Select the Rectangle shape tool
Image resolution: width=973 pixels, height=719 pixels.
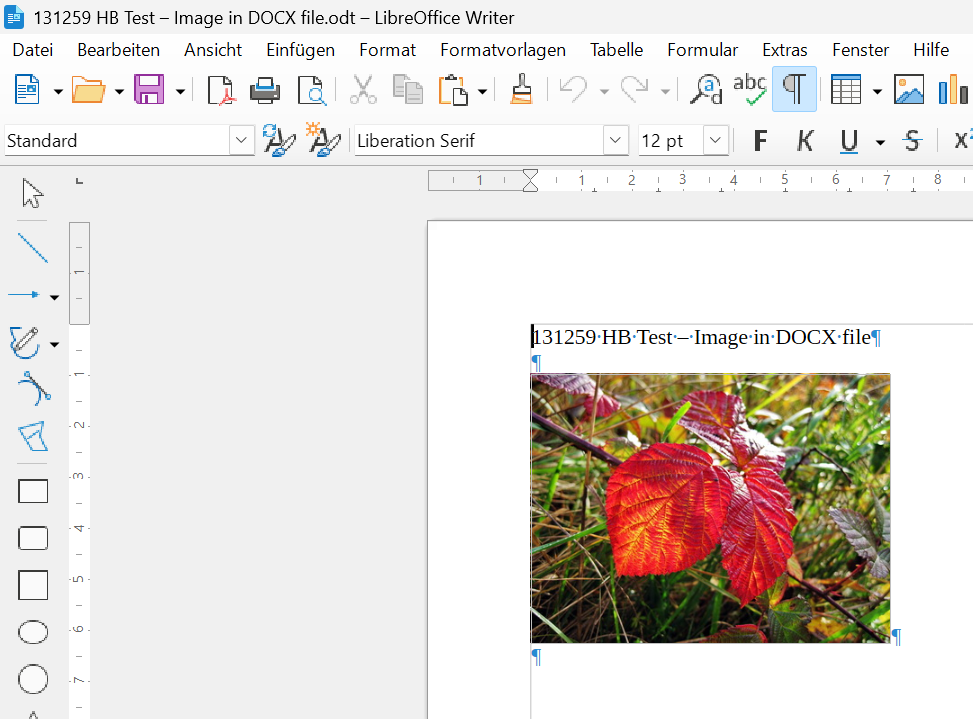[33, 491]
